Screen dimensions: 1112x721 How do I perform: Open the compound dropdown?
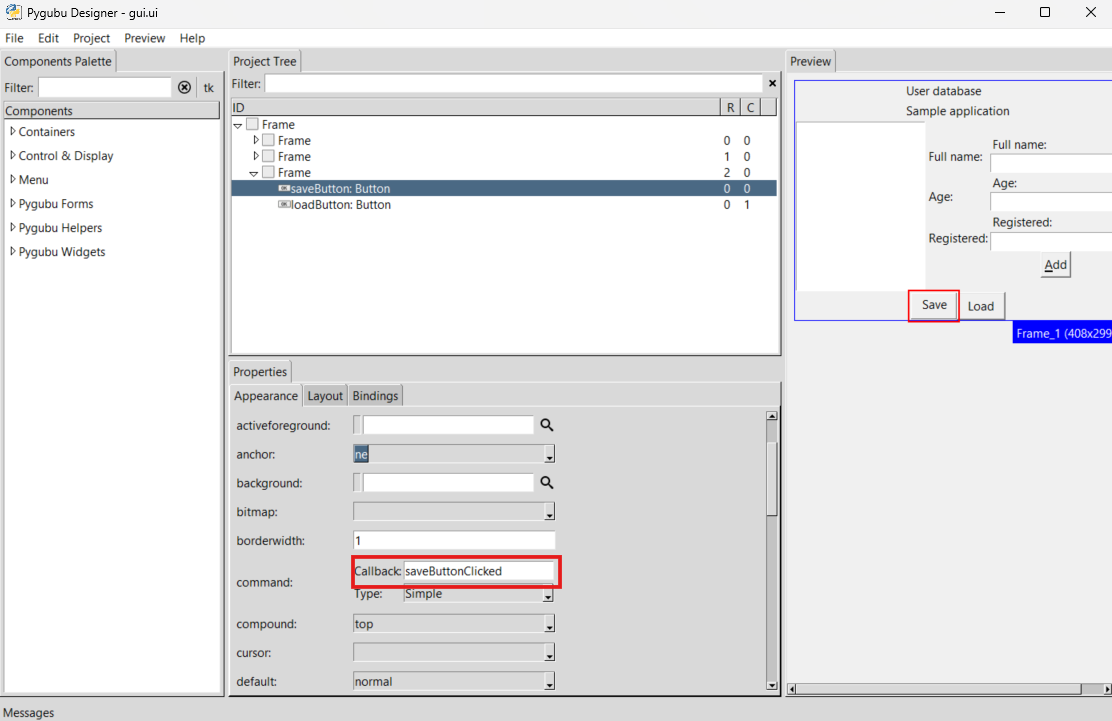548,625
